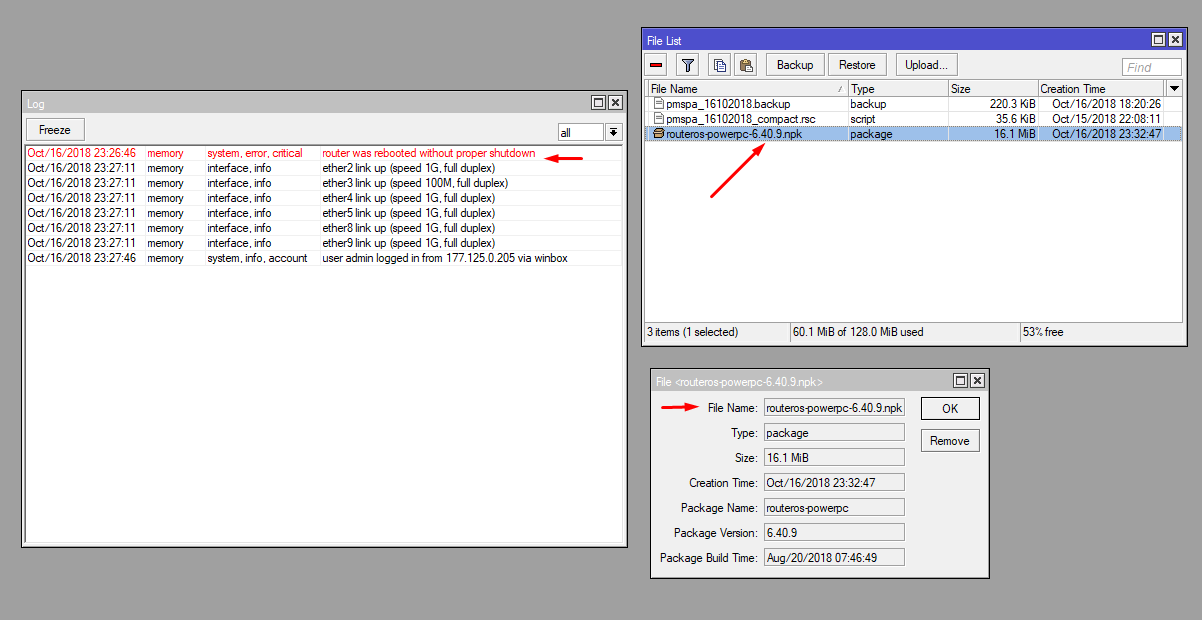Sort by the File Name column header
Screen dimensions: 1202x620
point(747,89)
